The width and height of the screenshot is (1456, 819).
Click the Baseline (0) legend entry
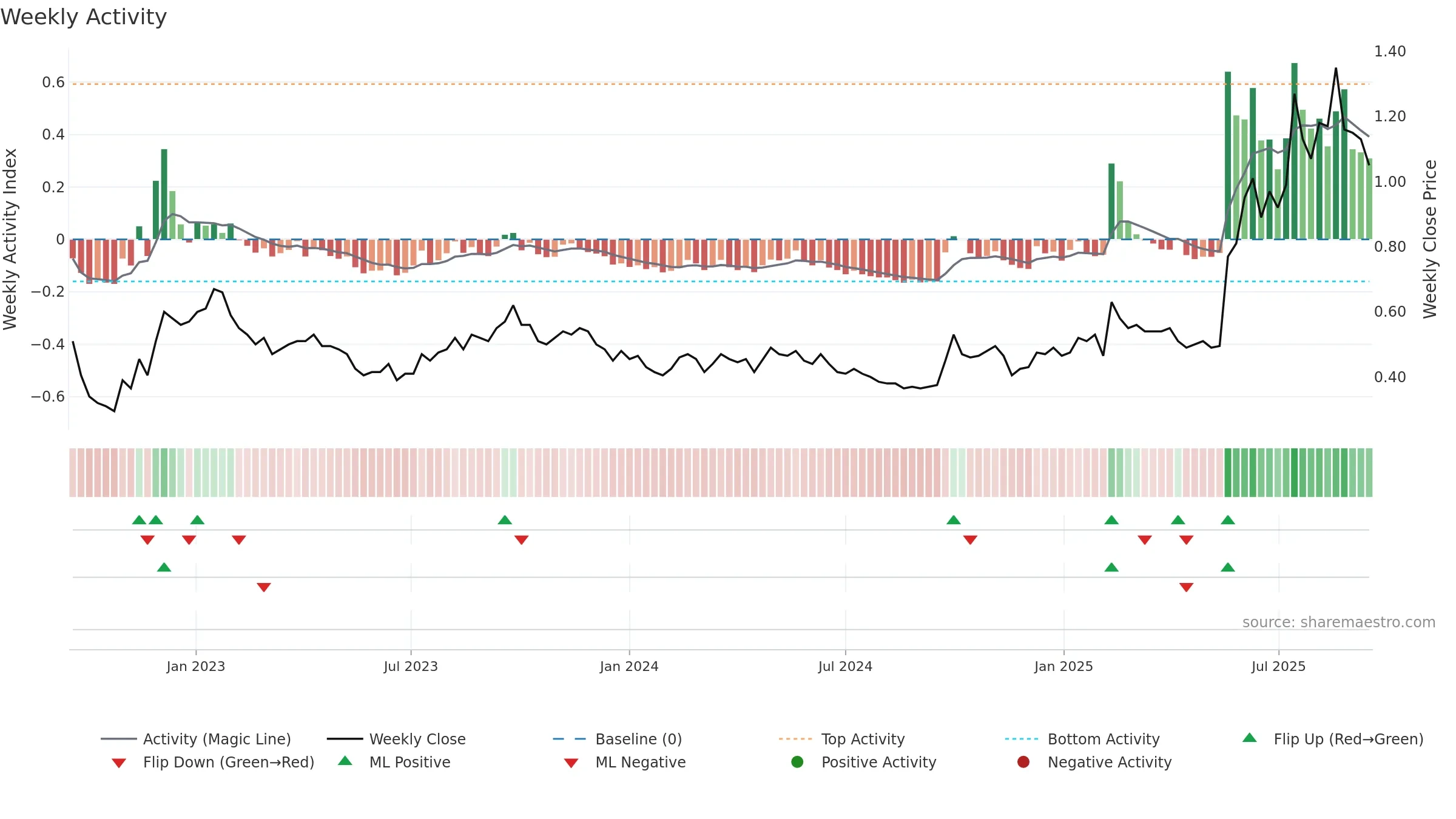pyautogui.click(x=618, y=739)
